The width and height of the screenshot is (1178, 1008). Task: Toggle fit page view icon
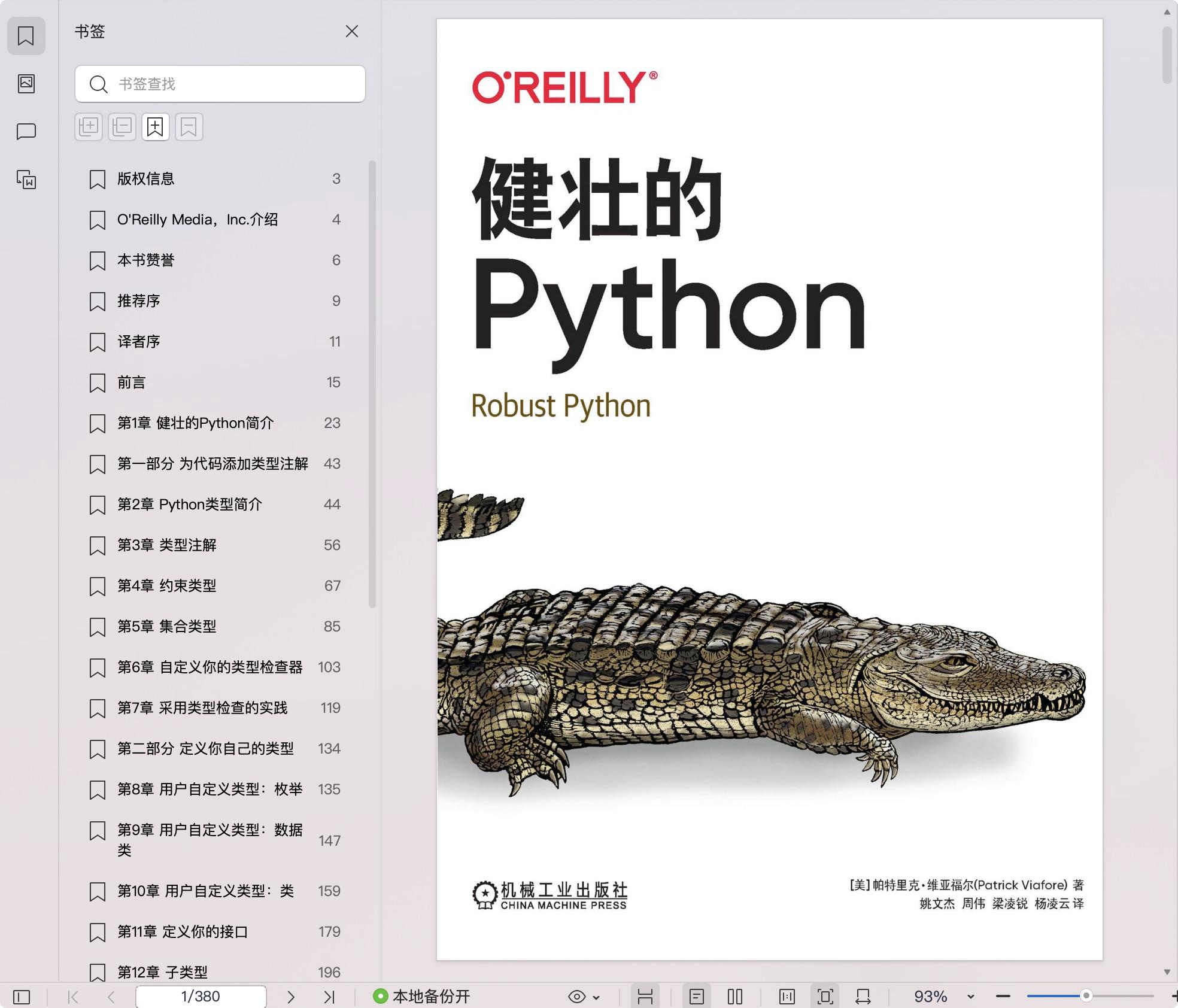point(825,997)
